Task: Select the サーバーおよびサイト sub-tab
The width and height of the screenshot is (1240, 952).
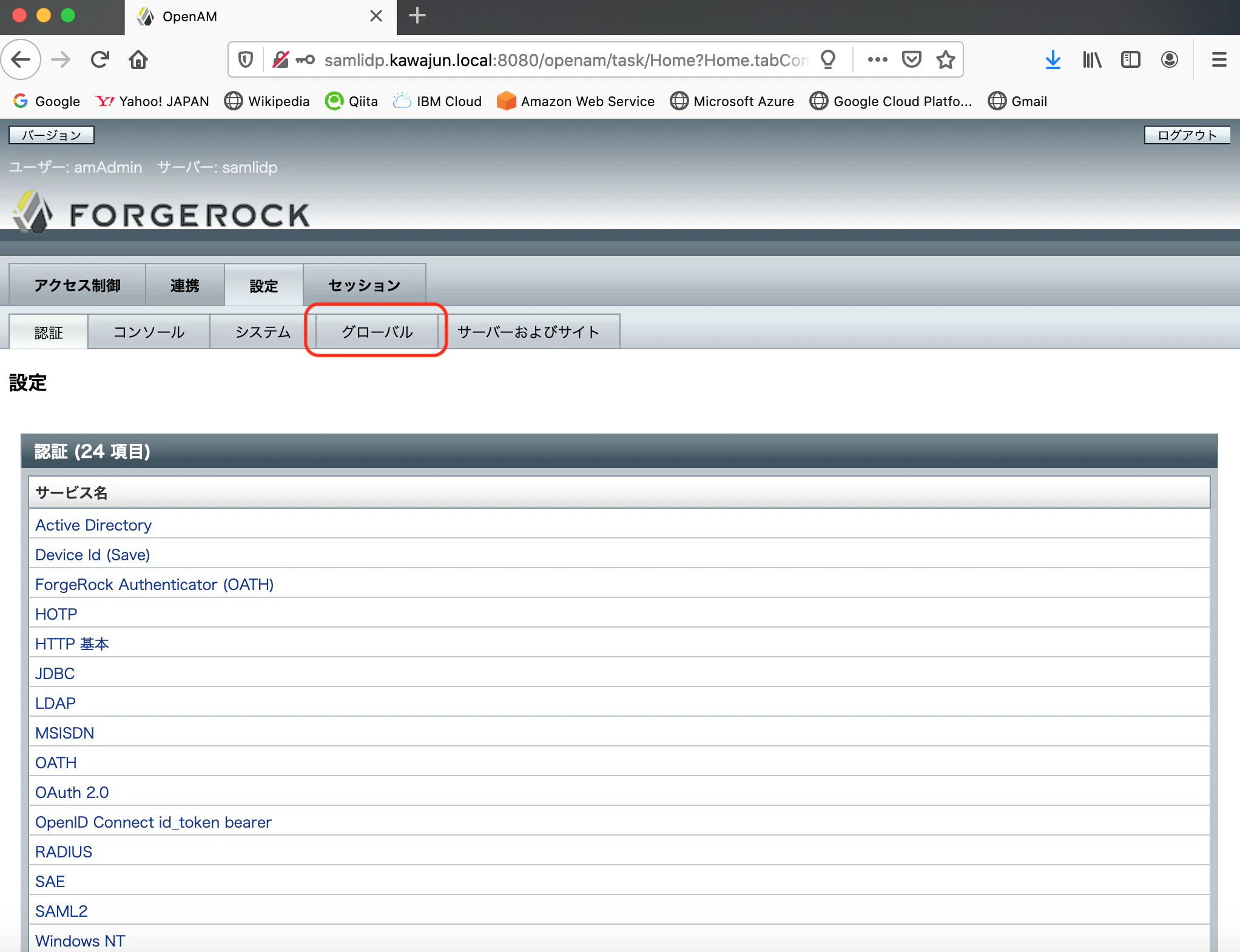Action: (x=529, y=332)
